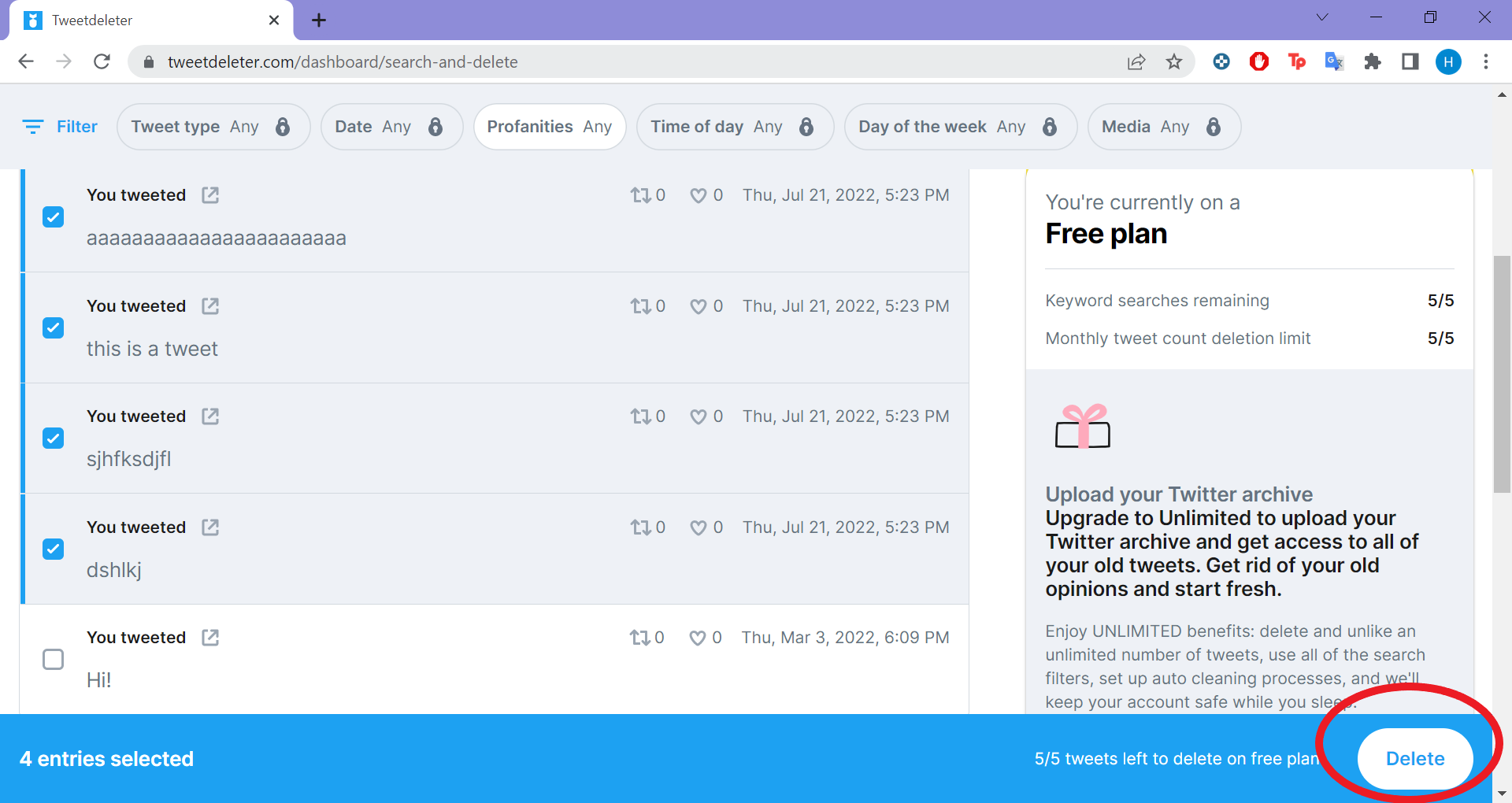Click the 'Free plan' heading
The height and width of the screenshot is (803, 1512).
pyautogui.click(x=1106, y=234)
